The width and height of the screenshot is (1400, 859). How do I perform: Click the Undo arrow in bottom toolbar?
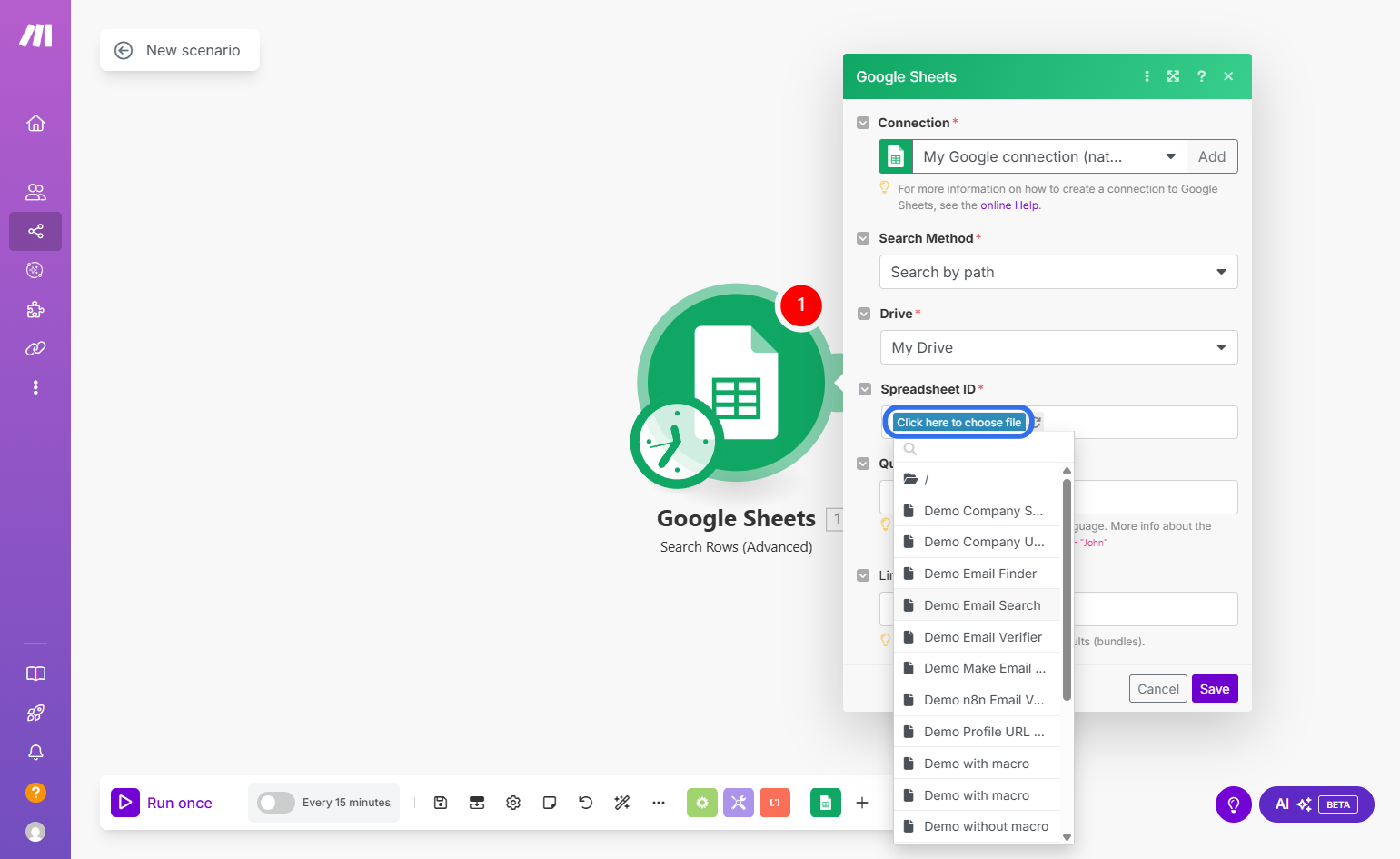[586, 803]
